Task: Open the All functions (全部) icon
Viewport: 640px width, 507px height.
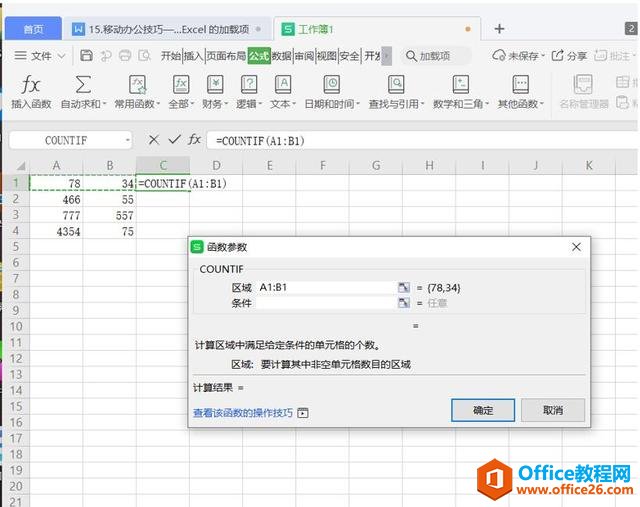Action: (x=181, y=85)
